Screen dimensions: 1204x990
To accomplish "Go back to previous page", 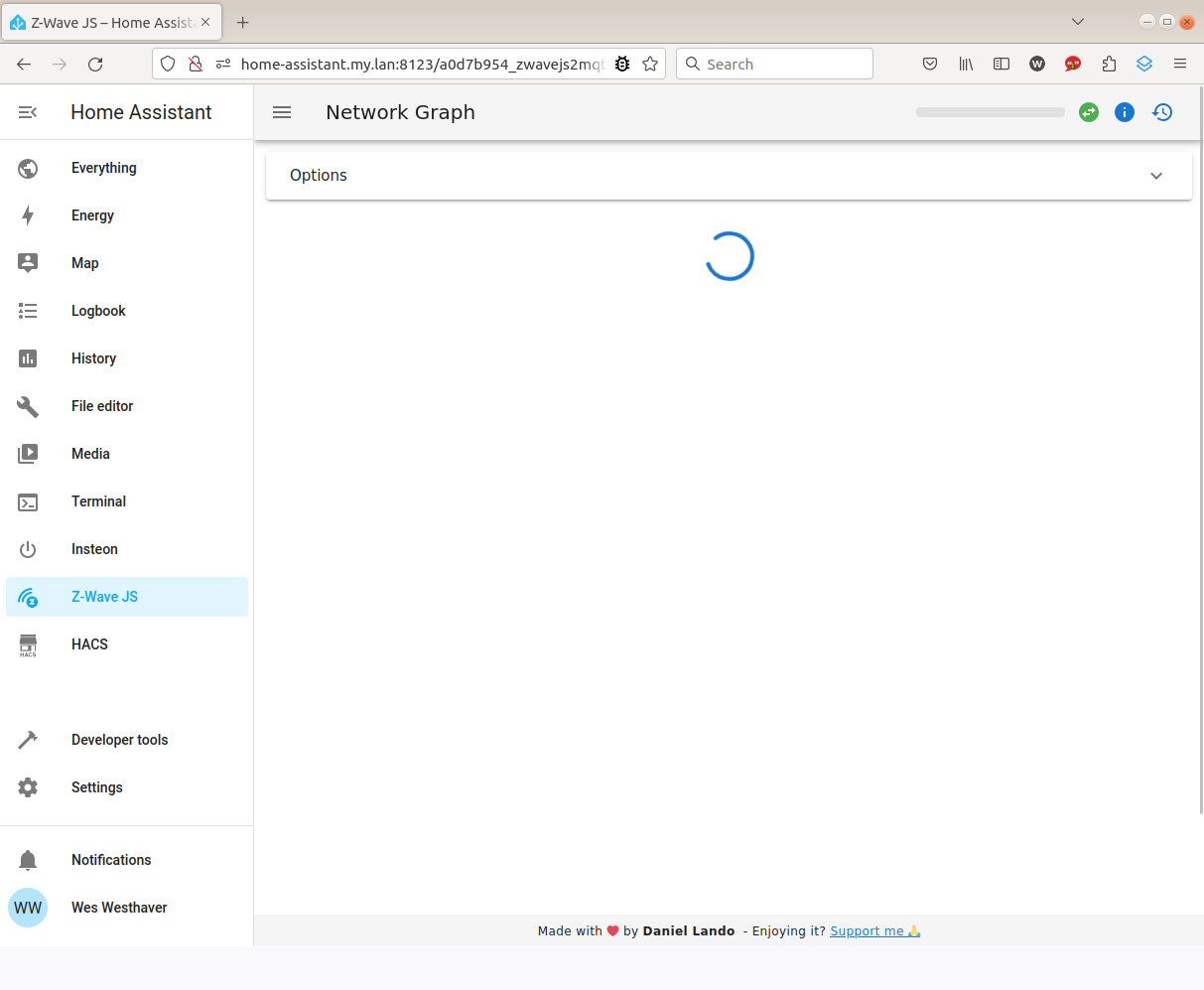I will coord(24,64).
